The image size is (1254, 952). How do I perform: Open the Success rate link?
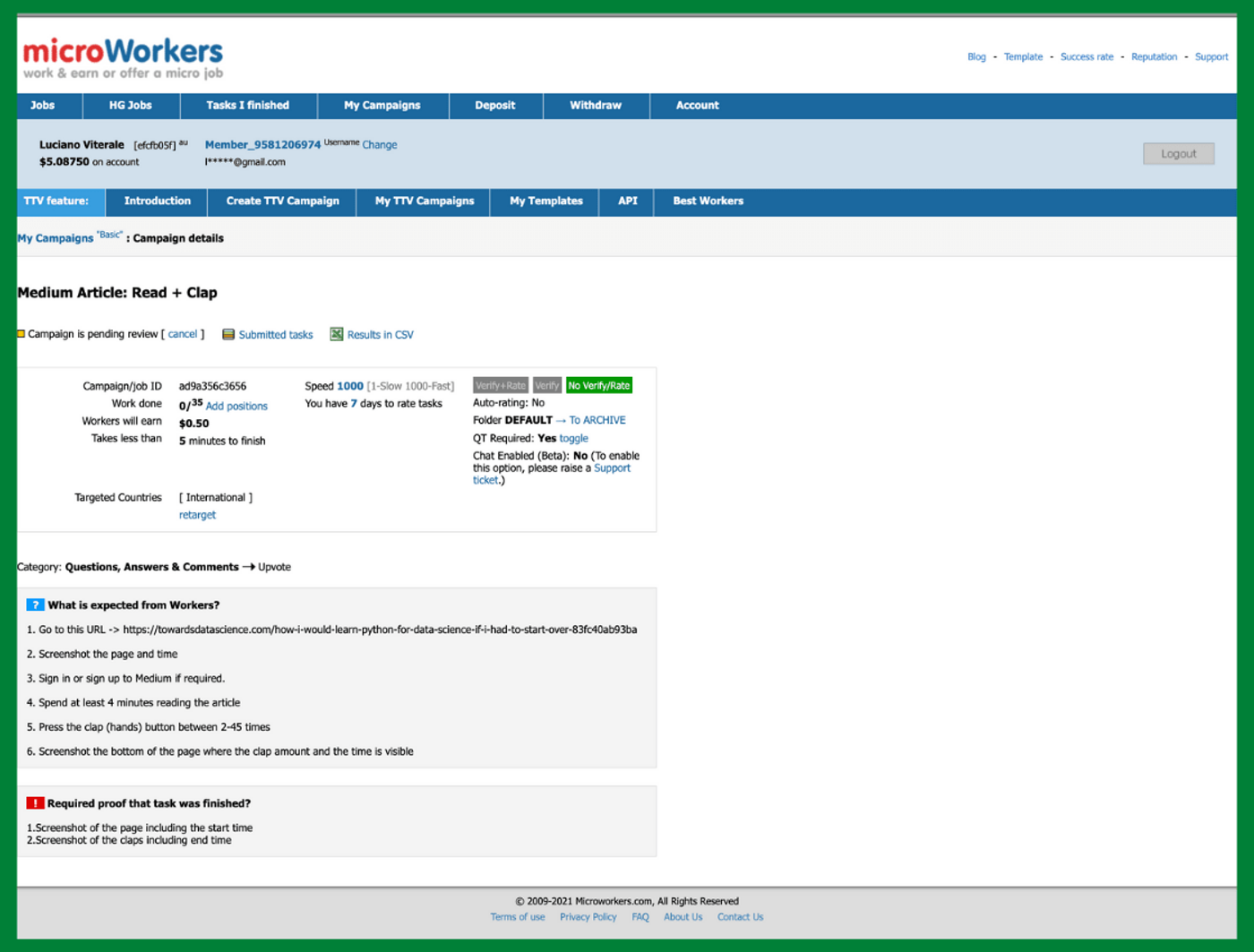coord(1087,57)
